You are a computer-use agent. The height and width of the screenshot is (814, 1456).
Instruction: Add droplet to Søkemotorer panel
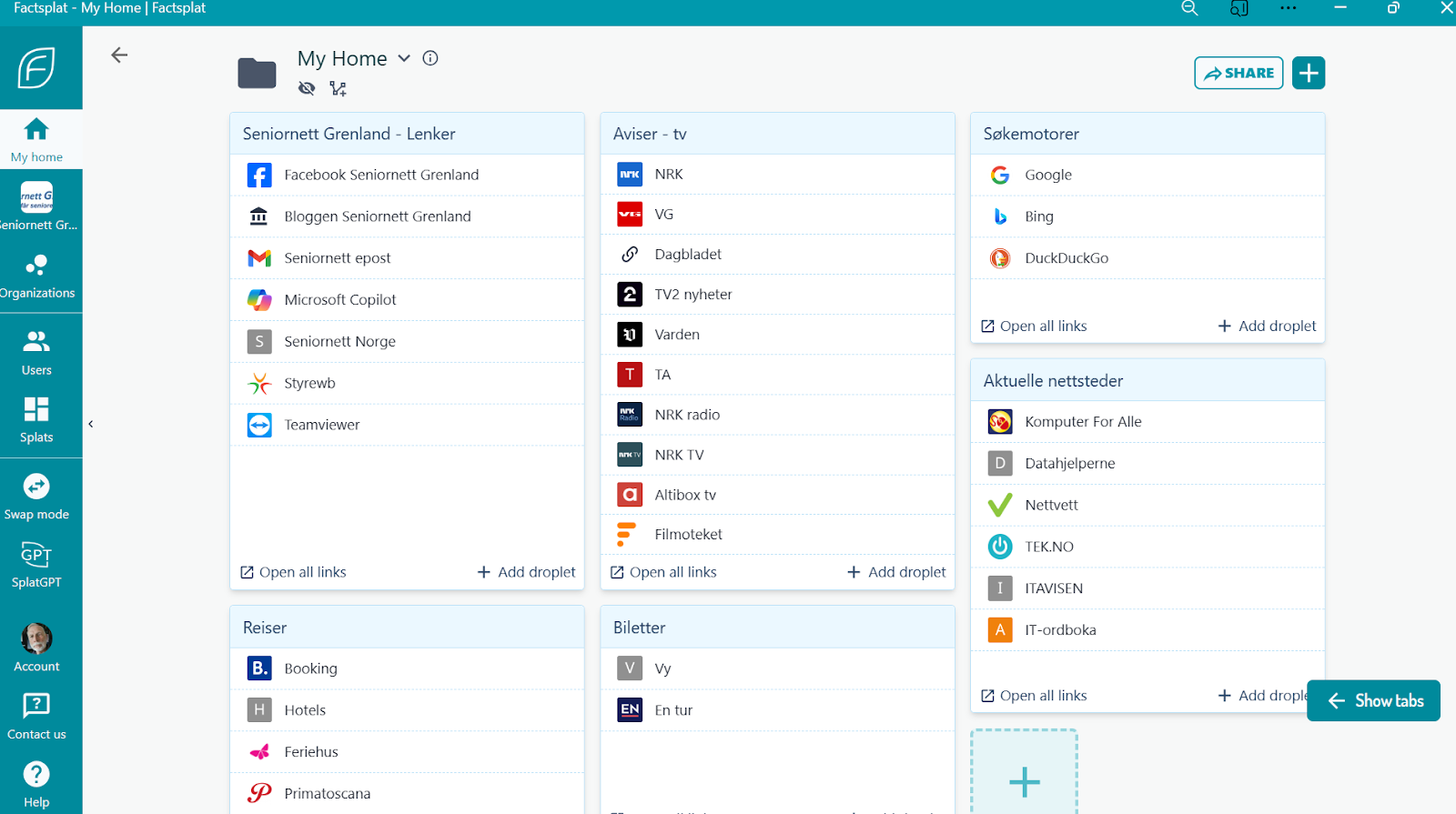(x=1267, y=326)
